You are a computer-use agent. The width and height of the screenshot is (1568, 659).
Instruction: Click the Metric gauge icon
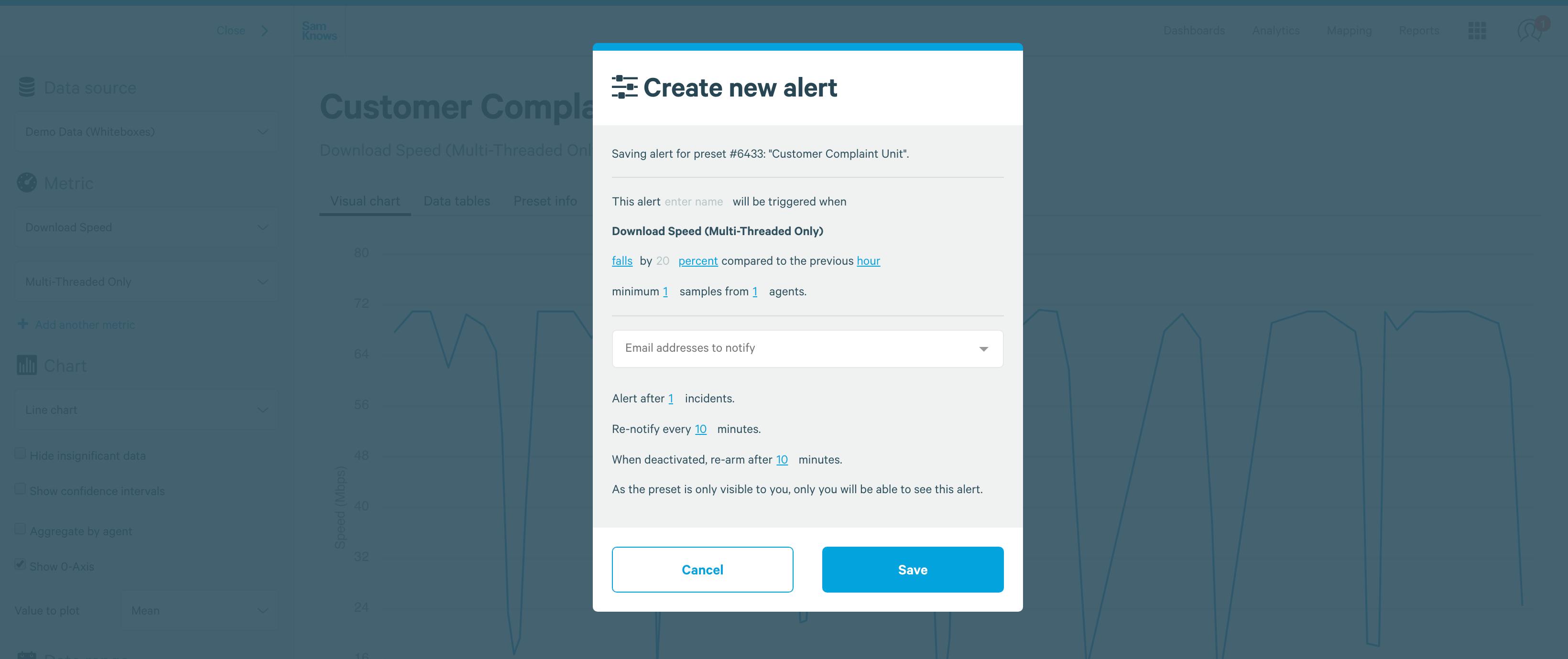pyautogui.click(x=27, y=183)
